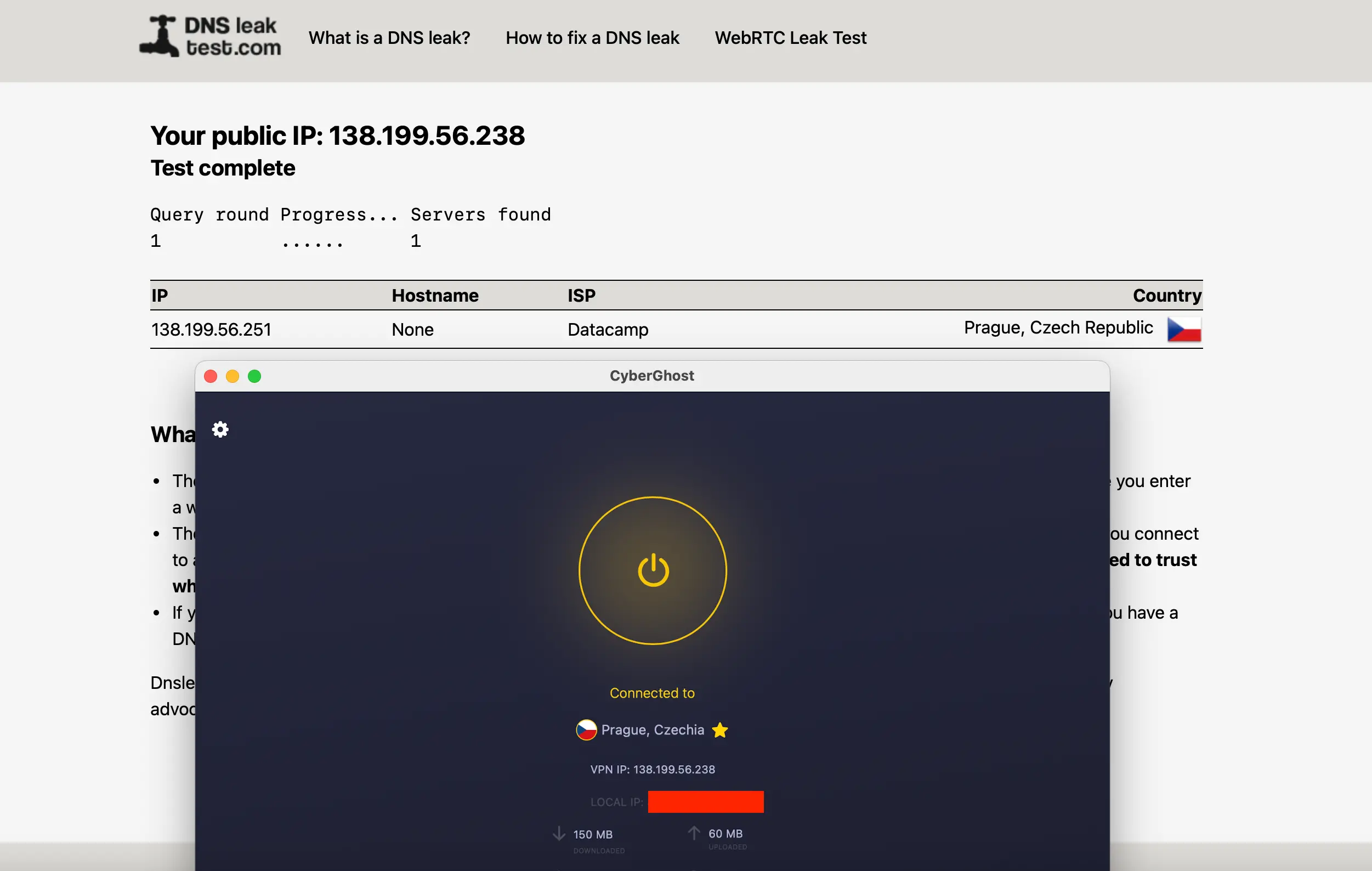This screenshot has height=871, width=1372.
Task: Click the Country column header
Action: pyautogui.click(x=1167, y=295)
